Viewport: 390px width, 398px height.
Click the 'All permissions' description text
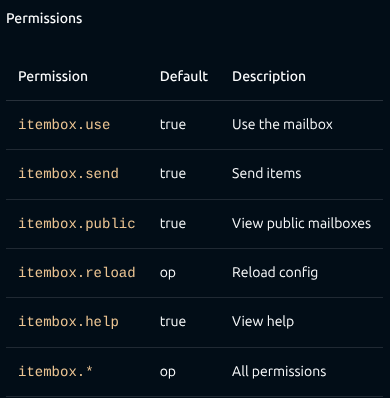click(x=279, y=371)
